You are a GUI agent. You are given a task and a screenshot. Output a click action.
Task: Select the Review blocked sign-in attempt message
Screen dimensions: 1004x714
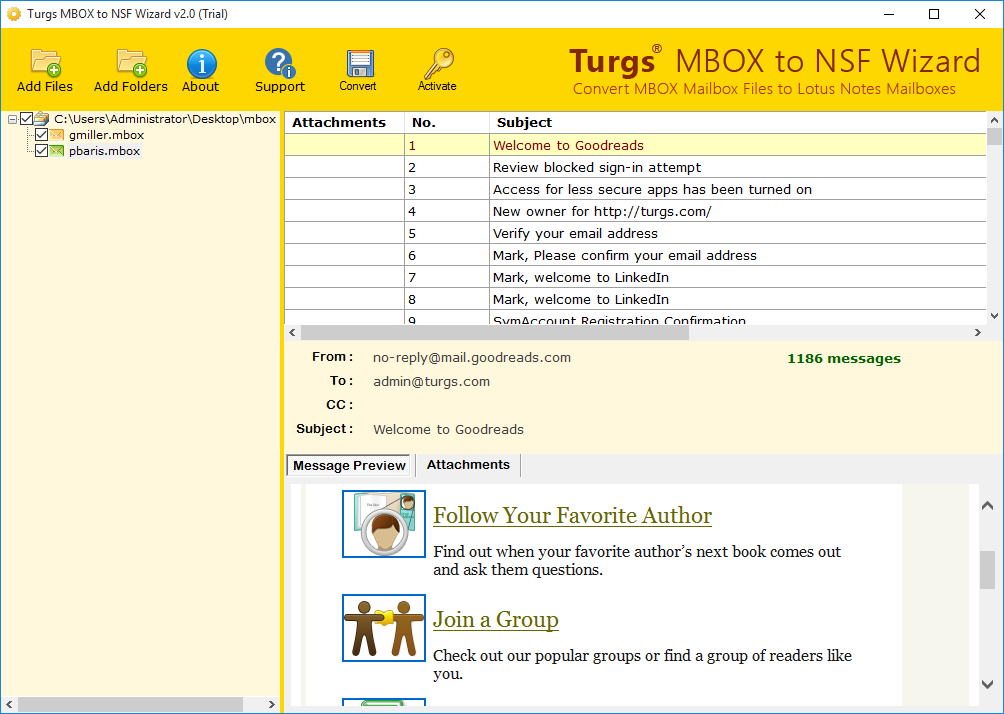coord(635,168)
